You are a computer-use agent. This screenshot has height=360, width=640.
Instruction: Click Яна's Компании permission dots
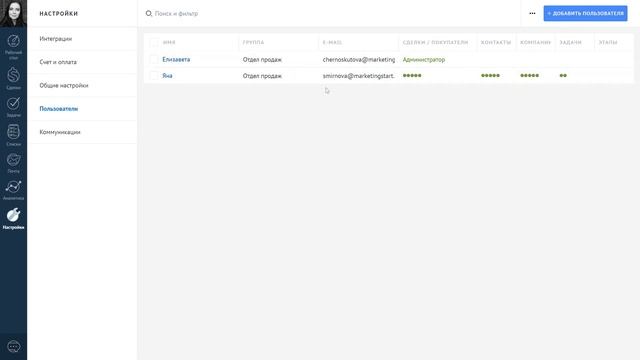point(529,76)
